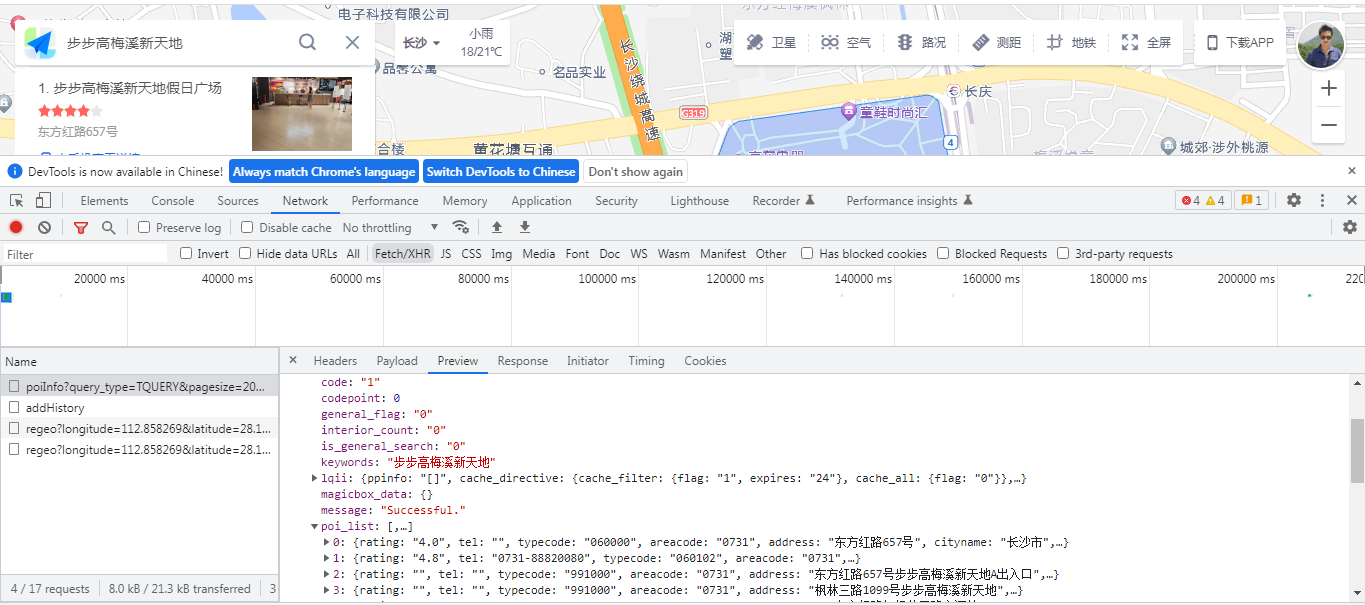Zoom in the map with plus button
The height and width of the screenshot is (605, 1365).
(1329, 89)
